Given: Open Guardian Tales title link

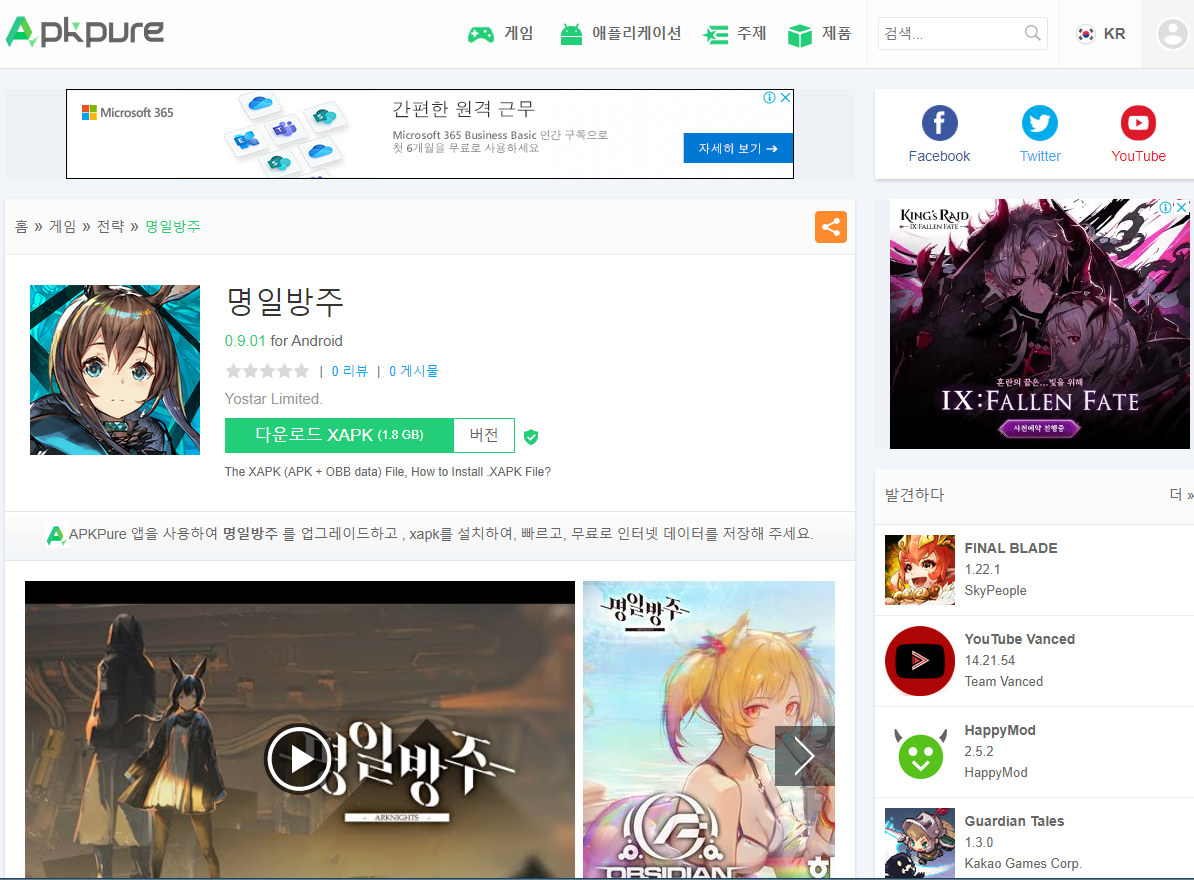Looking at the screenshot, I should [1014, 821].
